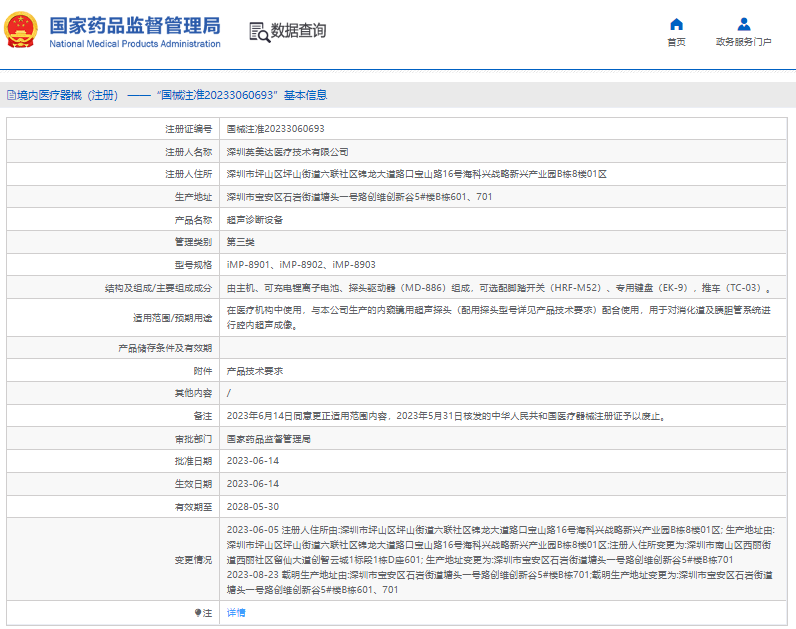Select management class 第三类
Screen dimensions: 796x629
241,242
